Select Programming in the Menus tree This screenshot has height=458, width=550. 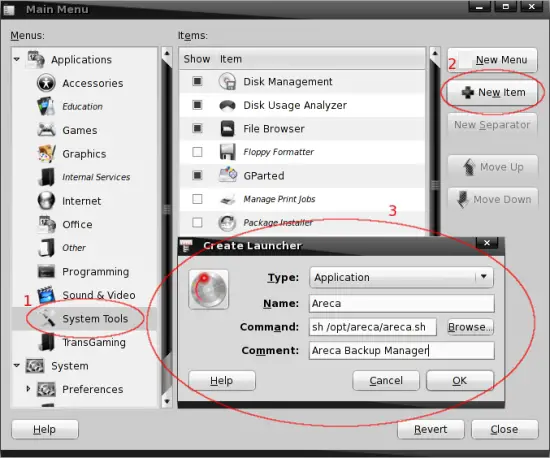tap(95, 272)
